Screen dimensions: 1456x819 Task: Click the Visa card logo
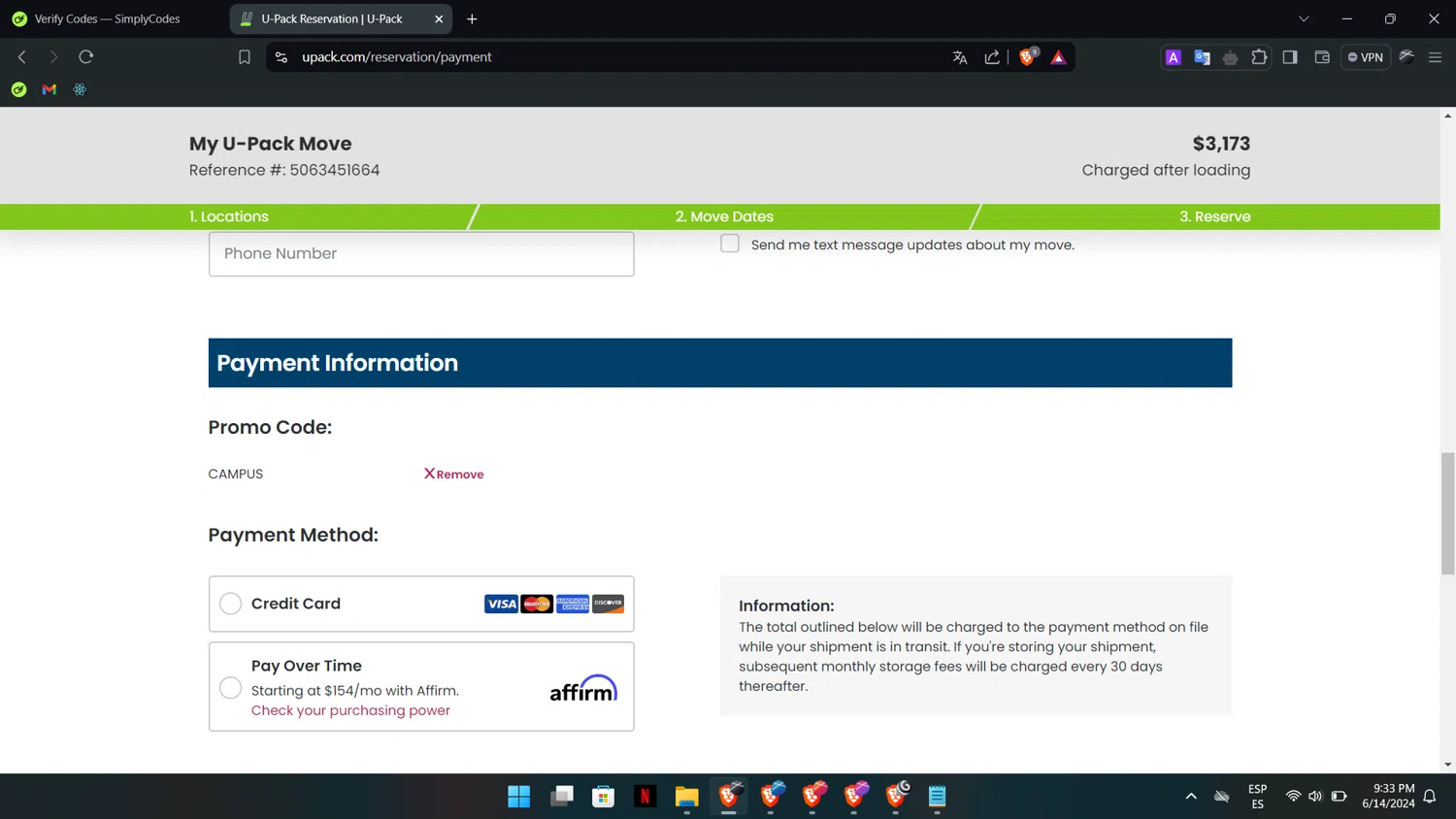pos(501,604)
